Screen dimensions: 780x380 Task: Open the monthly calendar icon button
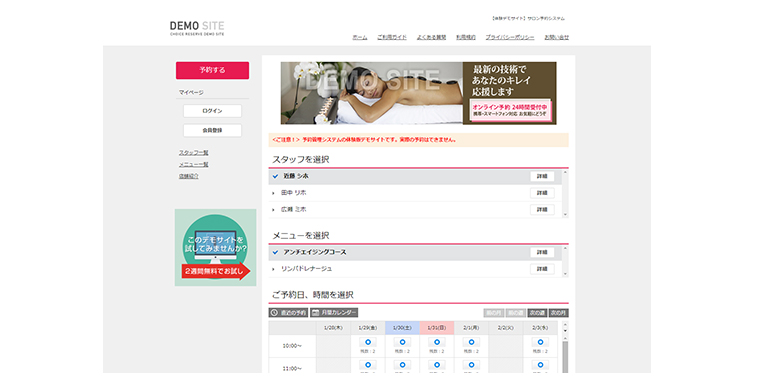point(334,313)
